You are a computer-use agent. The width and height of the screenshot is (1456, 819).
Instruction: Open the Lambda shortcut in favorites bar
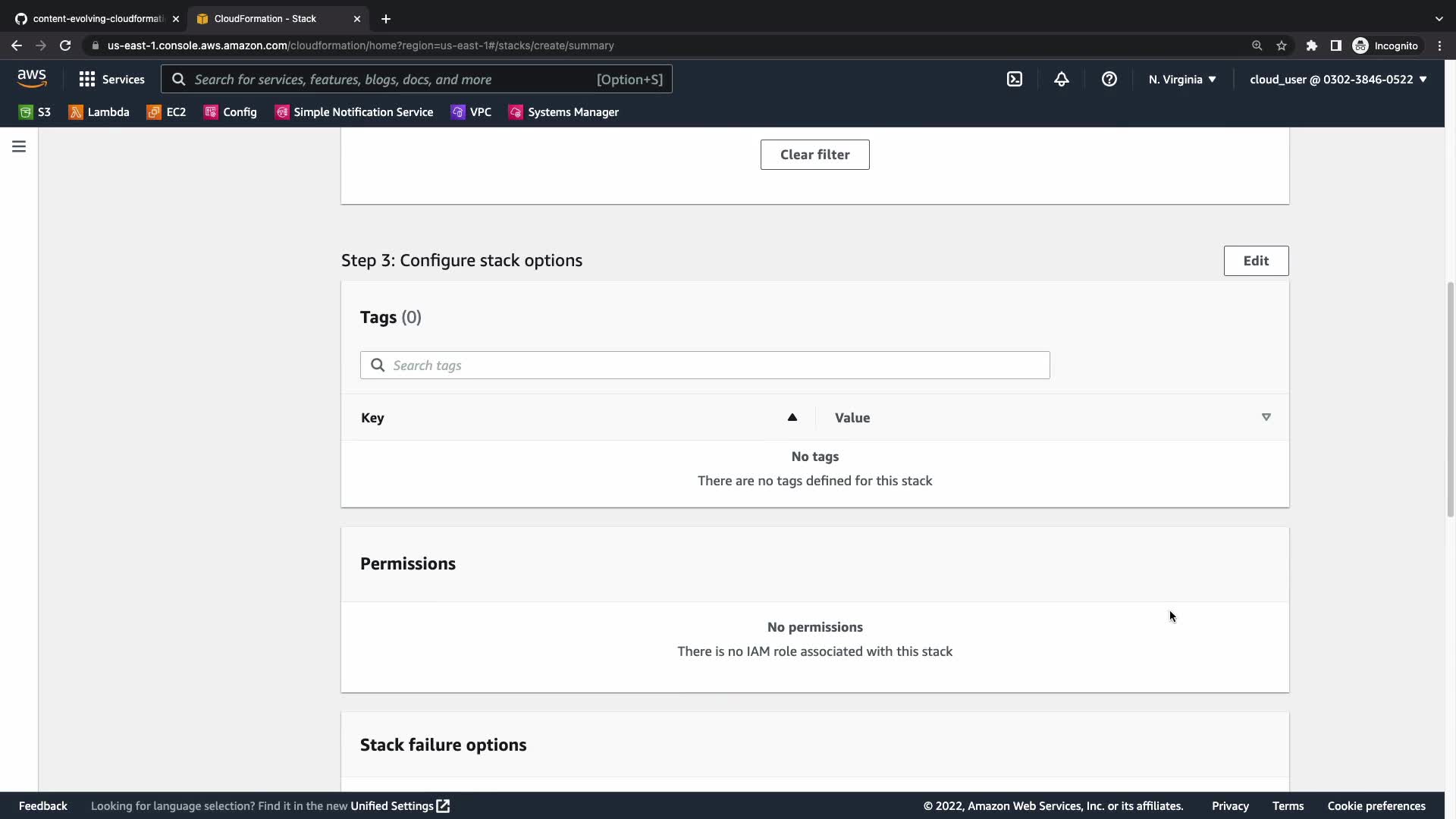pos(99,112)
